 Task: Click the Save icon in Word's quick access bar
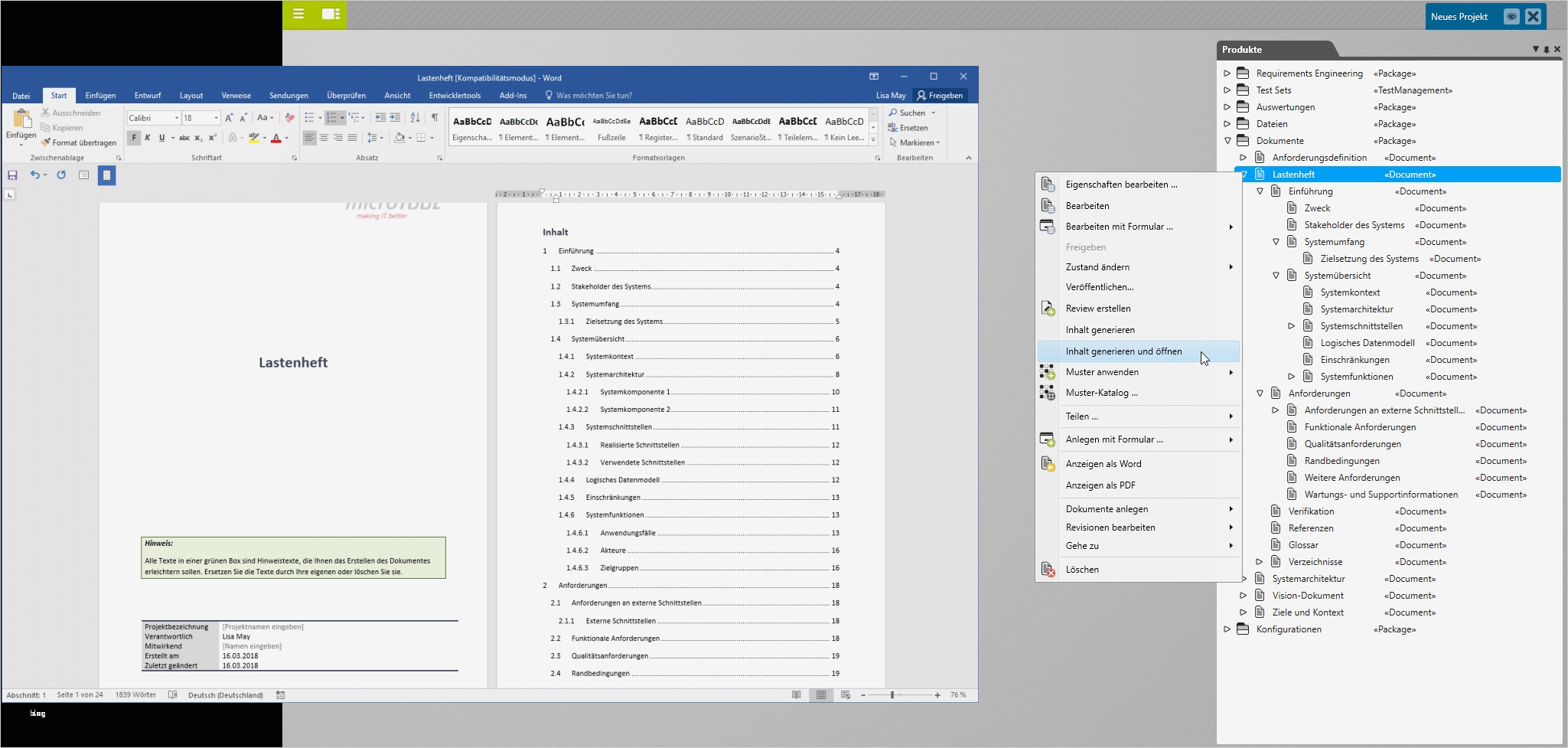(x=12, y=175)
